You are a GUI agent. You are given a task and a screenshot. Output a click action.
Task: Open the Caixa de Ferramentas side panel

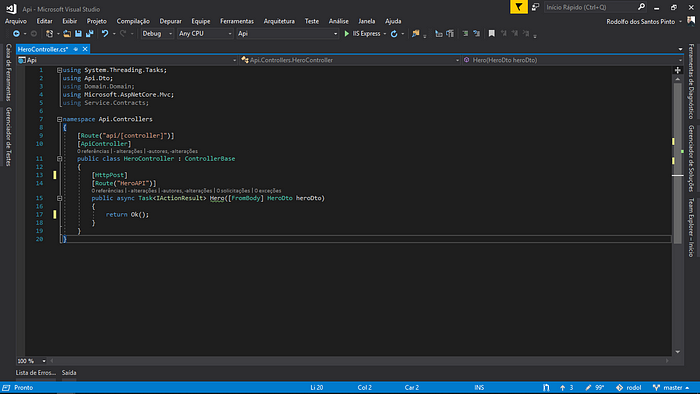pos(8,72)
